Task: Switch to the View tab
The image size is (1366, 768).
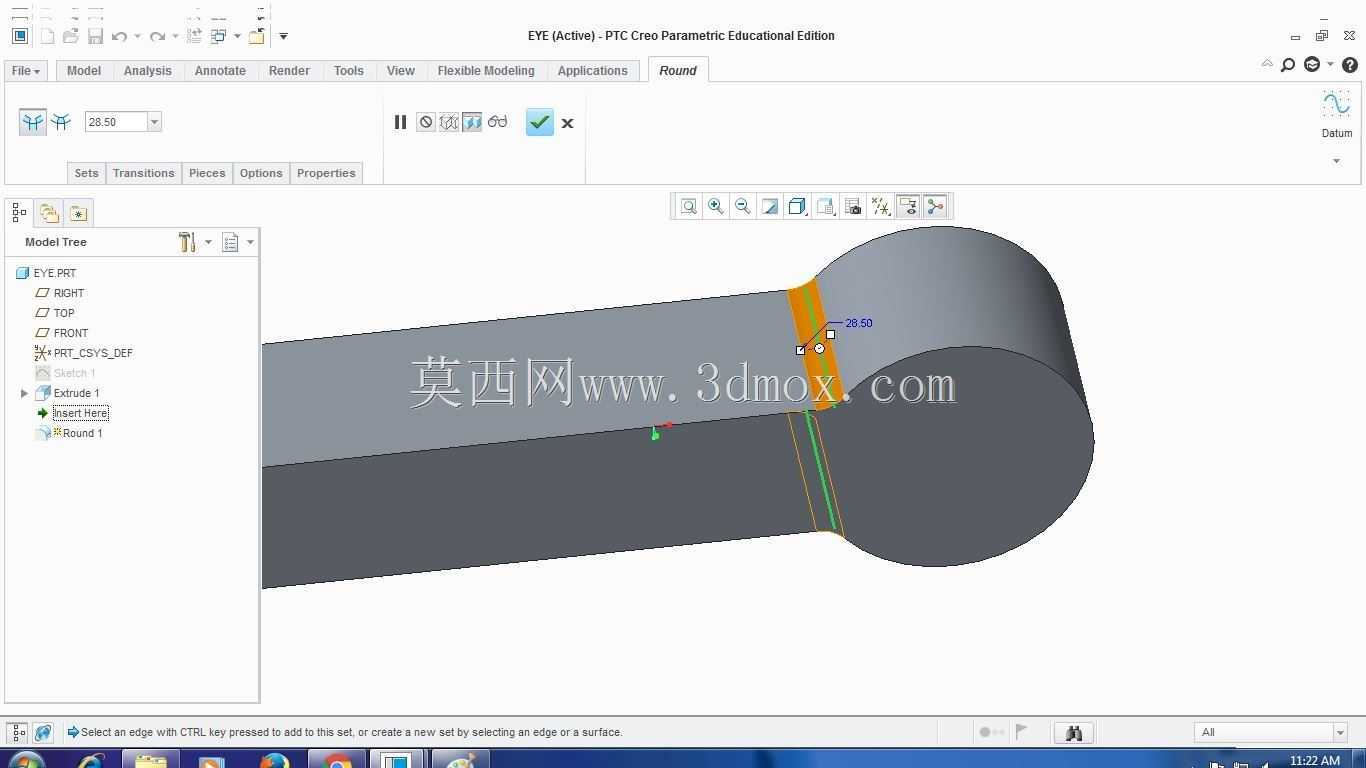Action: click(x=401, y=71)
